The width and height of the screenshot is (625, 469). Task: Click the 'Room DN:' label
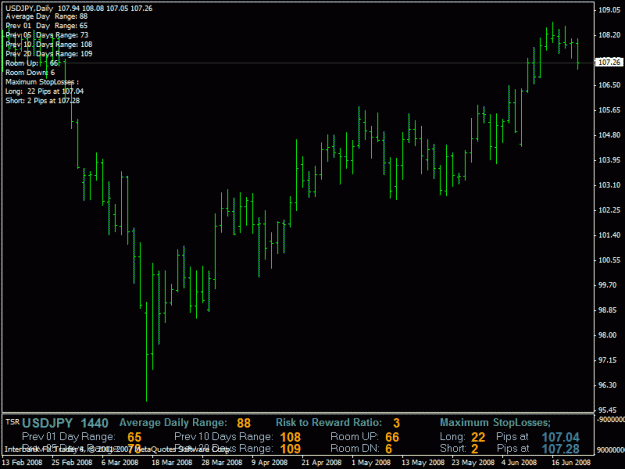point(355,448)
